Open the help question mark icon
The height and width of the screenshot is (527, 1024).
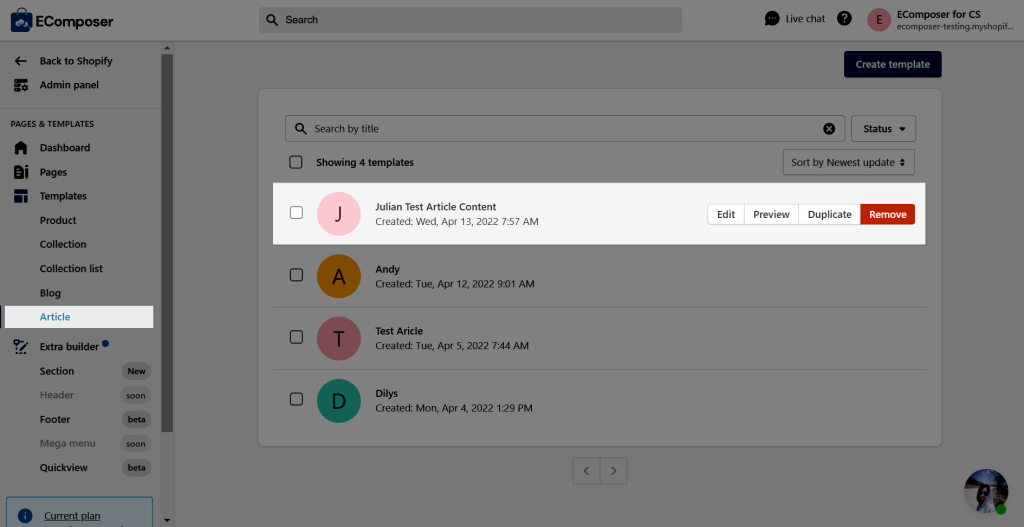844,18
